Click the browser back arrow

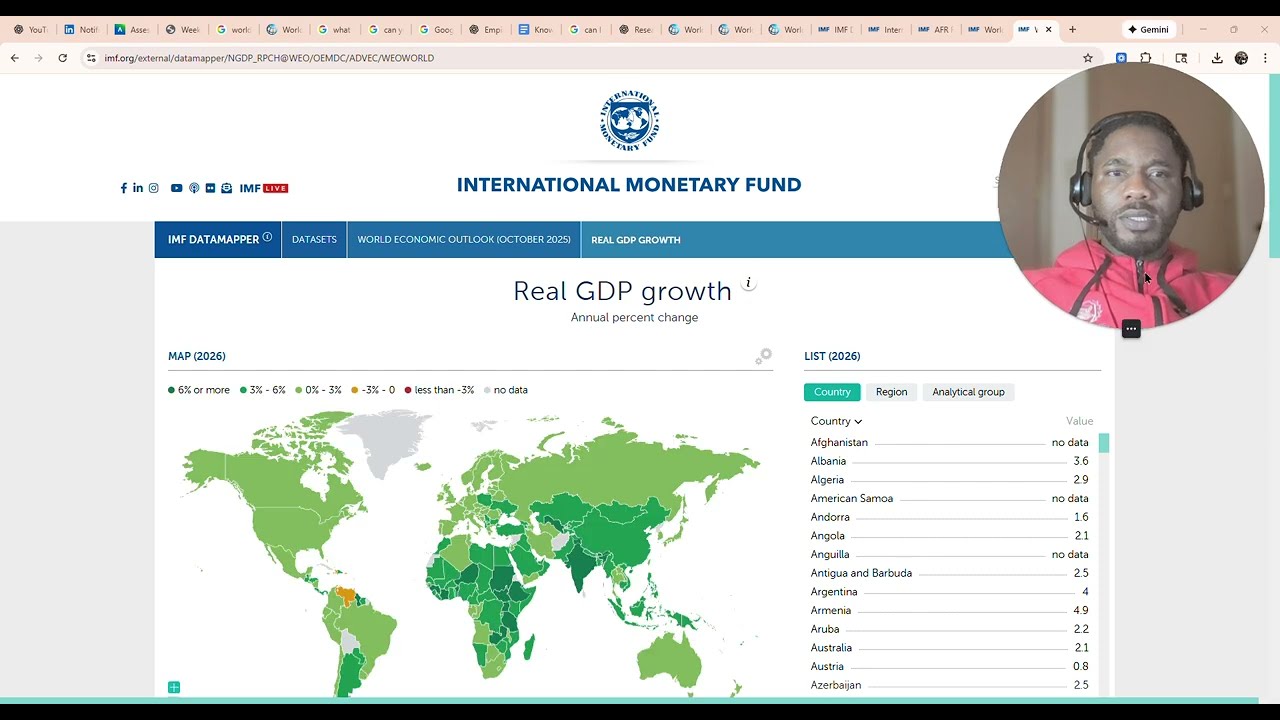tap(15, 58)
